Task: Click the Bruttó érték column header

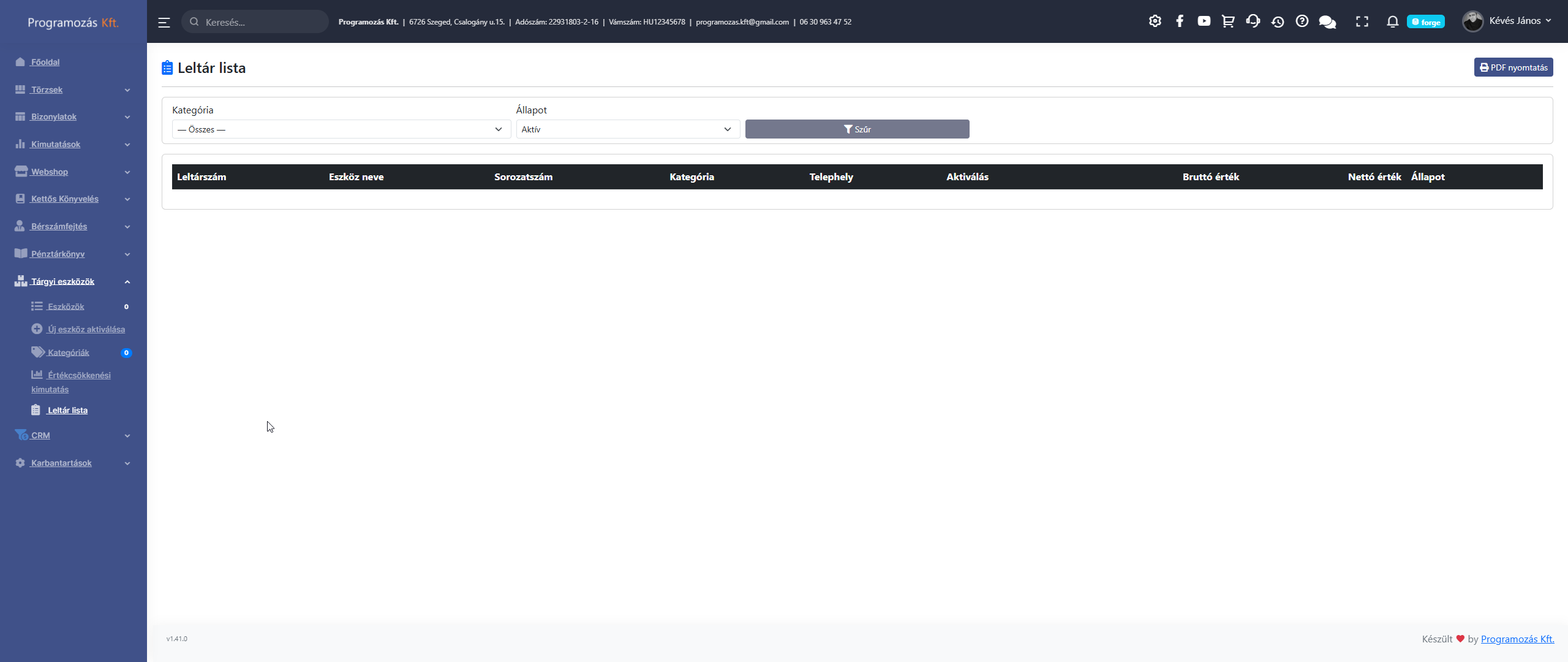Action: point(1211,177)
